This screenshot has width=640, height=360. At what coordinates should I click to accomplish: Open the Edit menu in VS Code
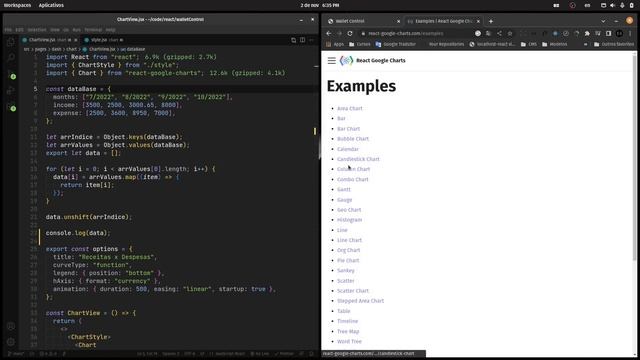[19, 30]
